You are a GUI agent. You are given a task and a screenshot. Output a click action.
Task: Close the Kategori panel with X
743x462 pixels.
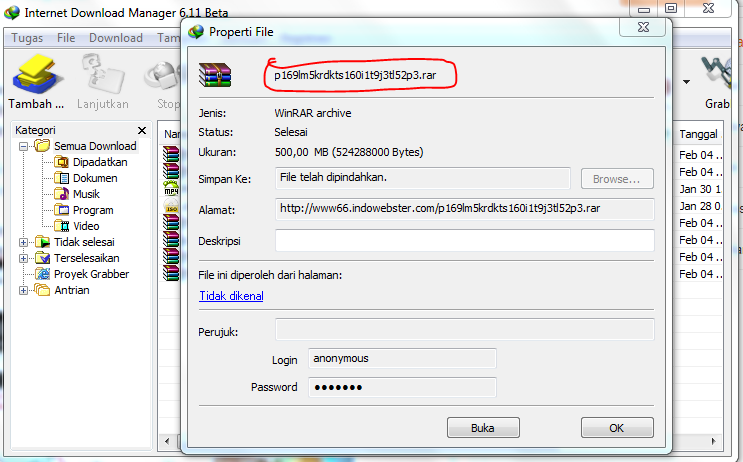(142, 130)
